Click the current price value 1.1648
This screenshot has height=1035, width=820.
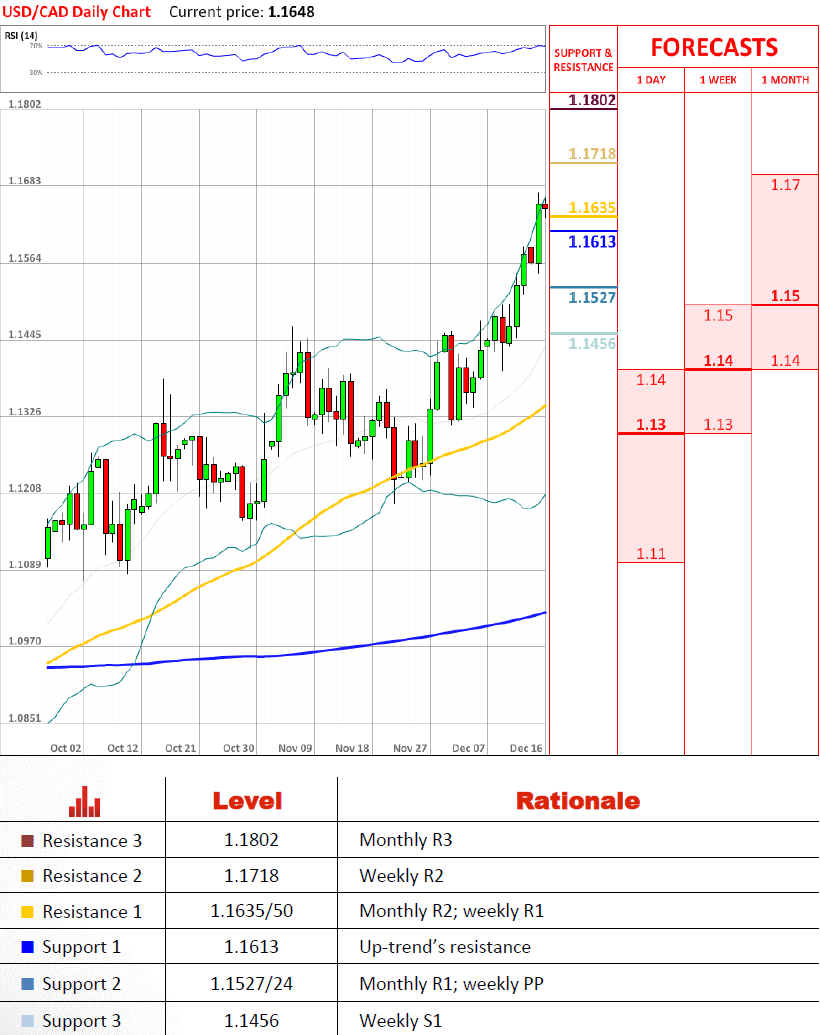point(291,12)
